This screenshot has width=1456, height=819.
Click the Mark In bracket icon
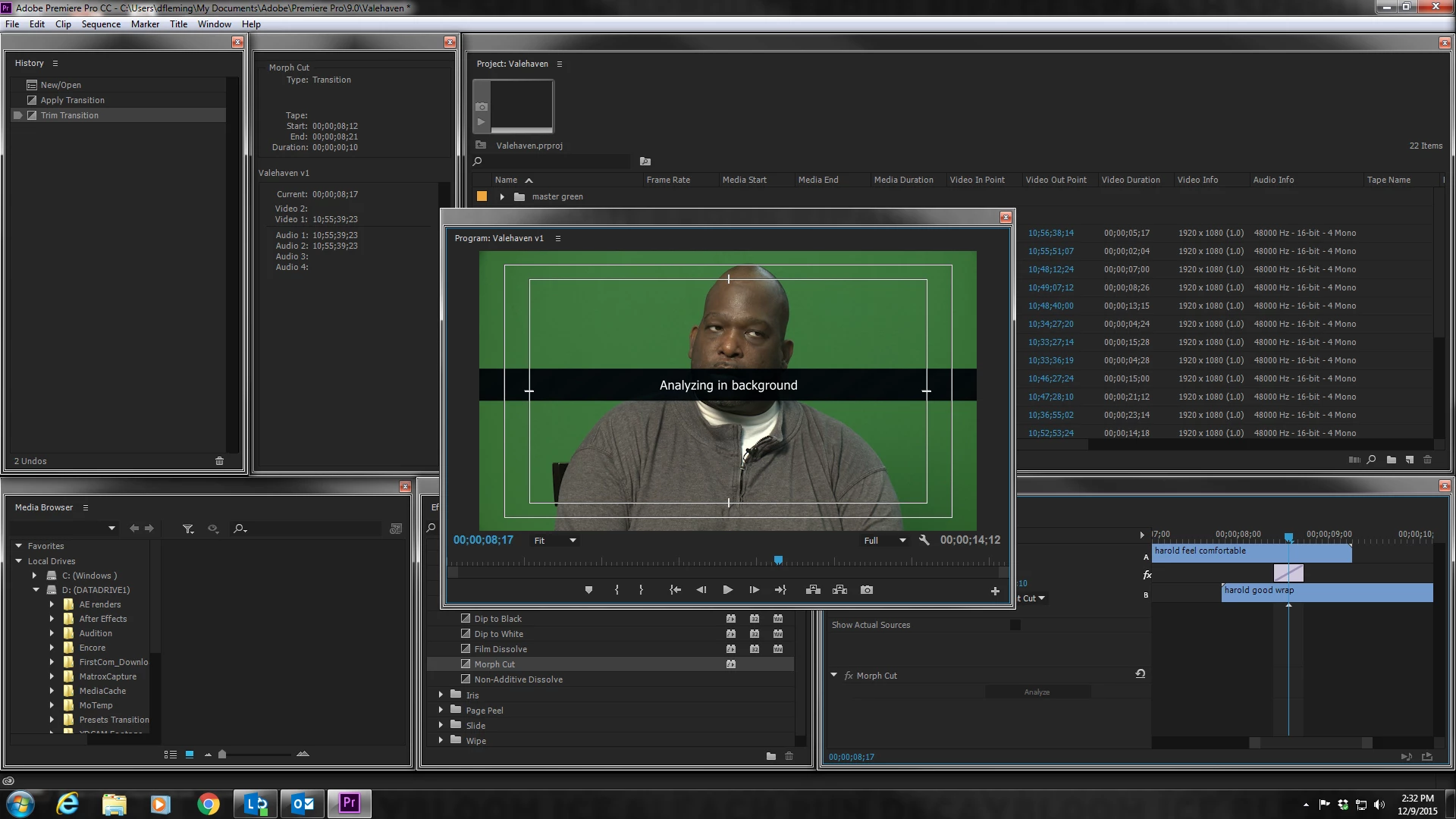(617, 590)
